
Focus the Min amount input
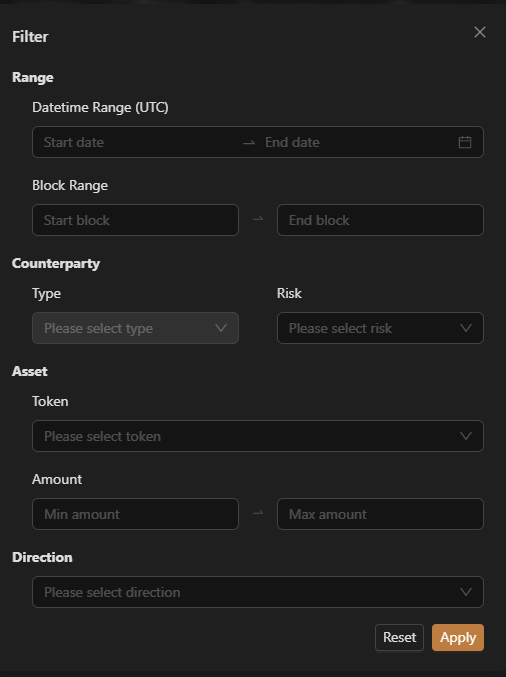136,514
